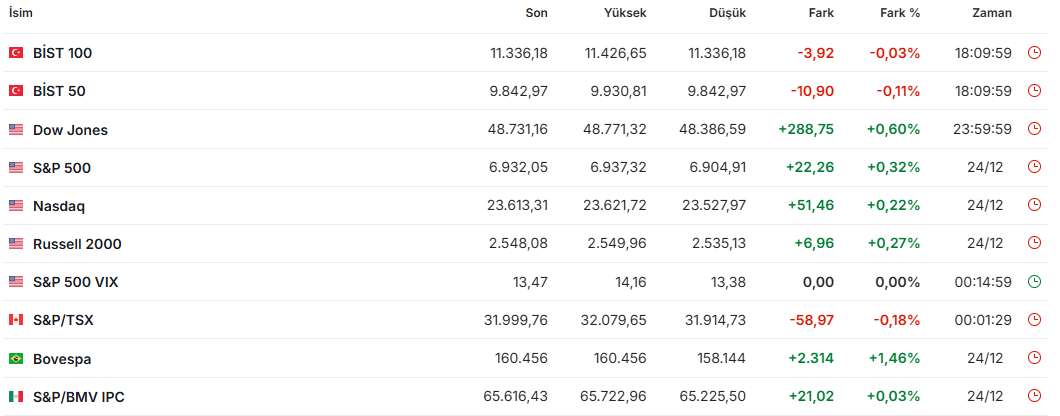Open the BİST 100 index link
The height and width of the screenshot is (416, 1060).
pyautogui.click(x=62, y=53)
